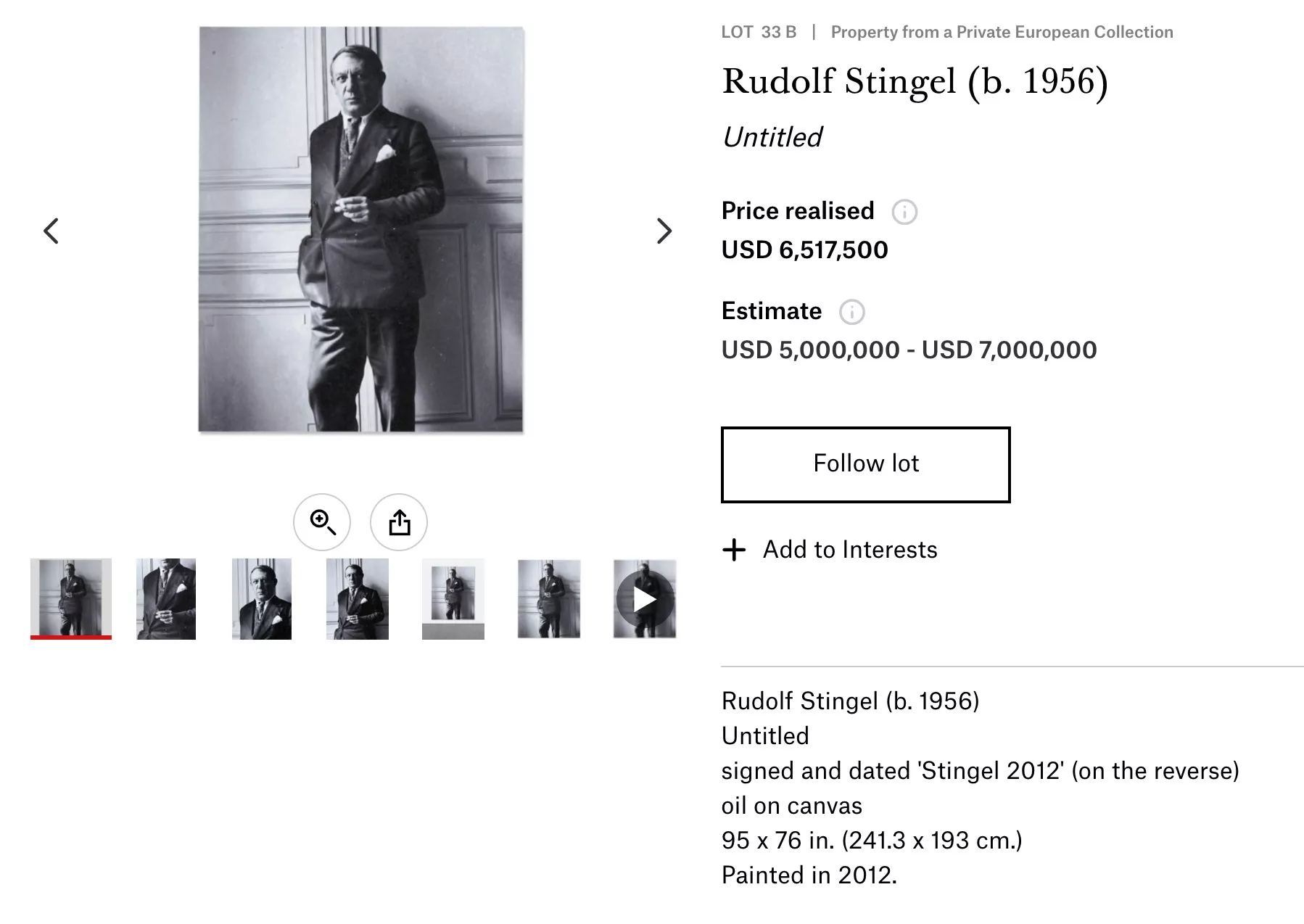
Task: Select the fourth thumbnail of upper body
Action: (x=358, y=599)
